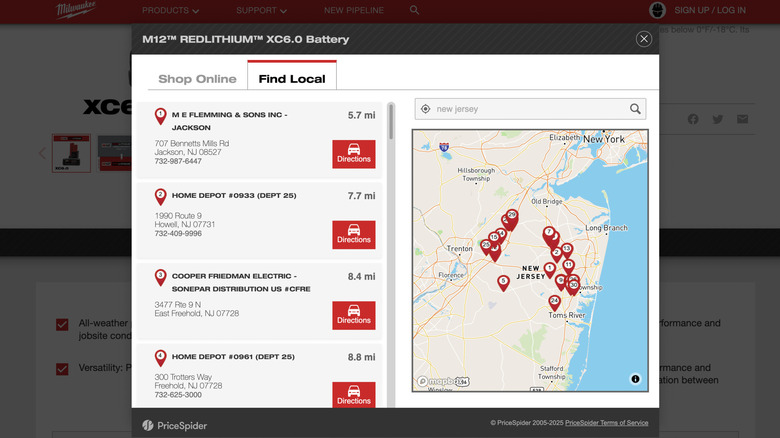Open the PriceSpider Terms of Service link
Image resolution: width=780 pixels, height=438 pixels.
(606, 423)
